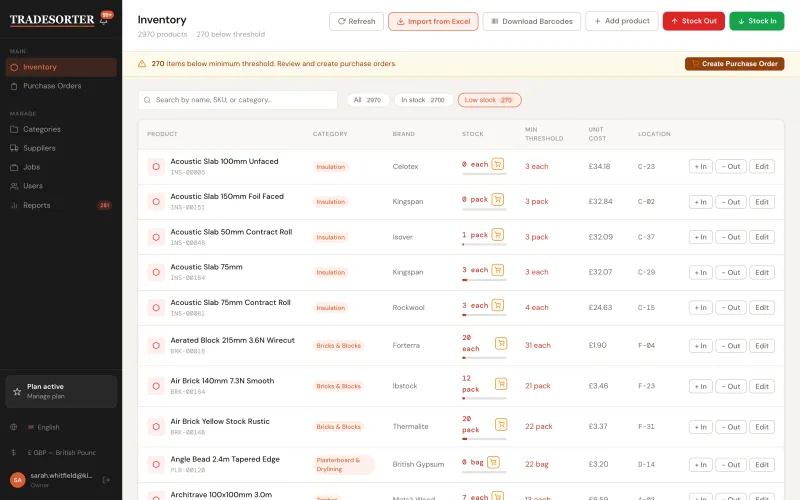Click the product search field

pos(238,100)
